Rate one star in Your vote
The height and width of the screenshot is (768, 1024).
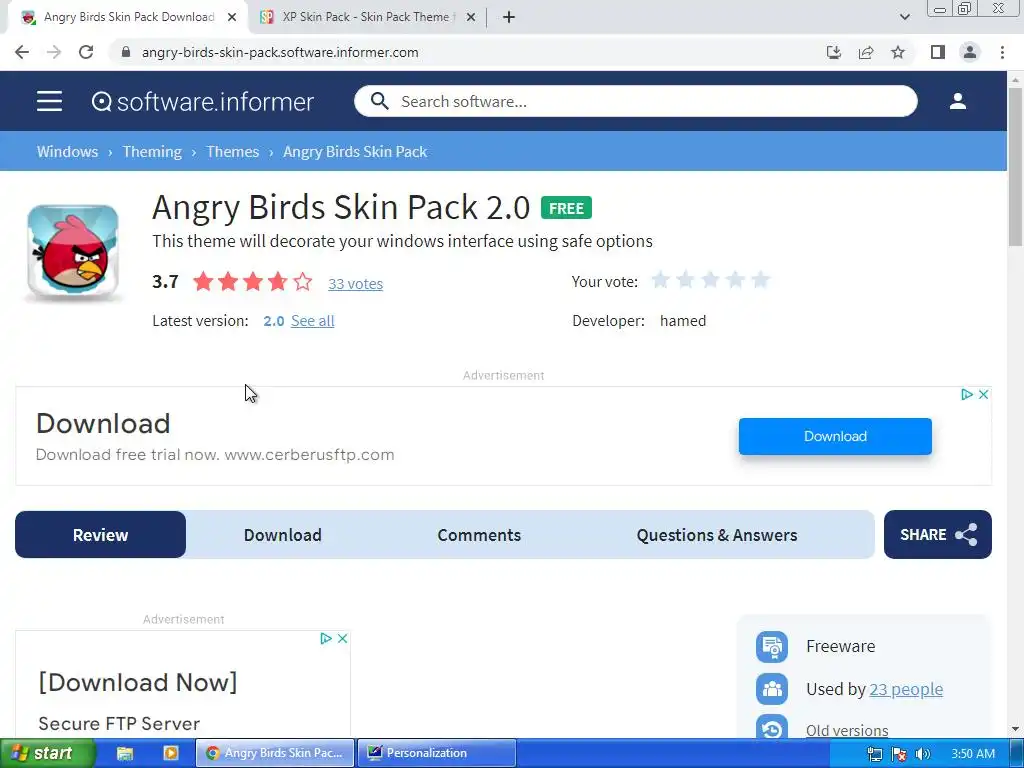(x=660, y=281)
